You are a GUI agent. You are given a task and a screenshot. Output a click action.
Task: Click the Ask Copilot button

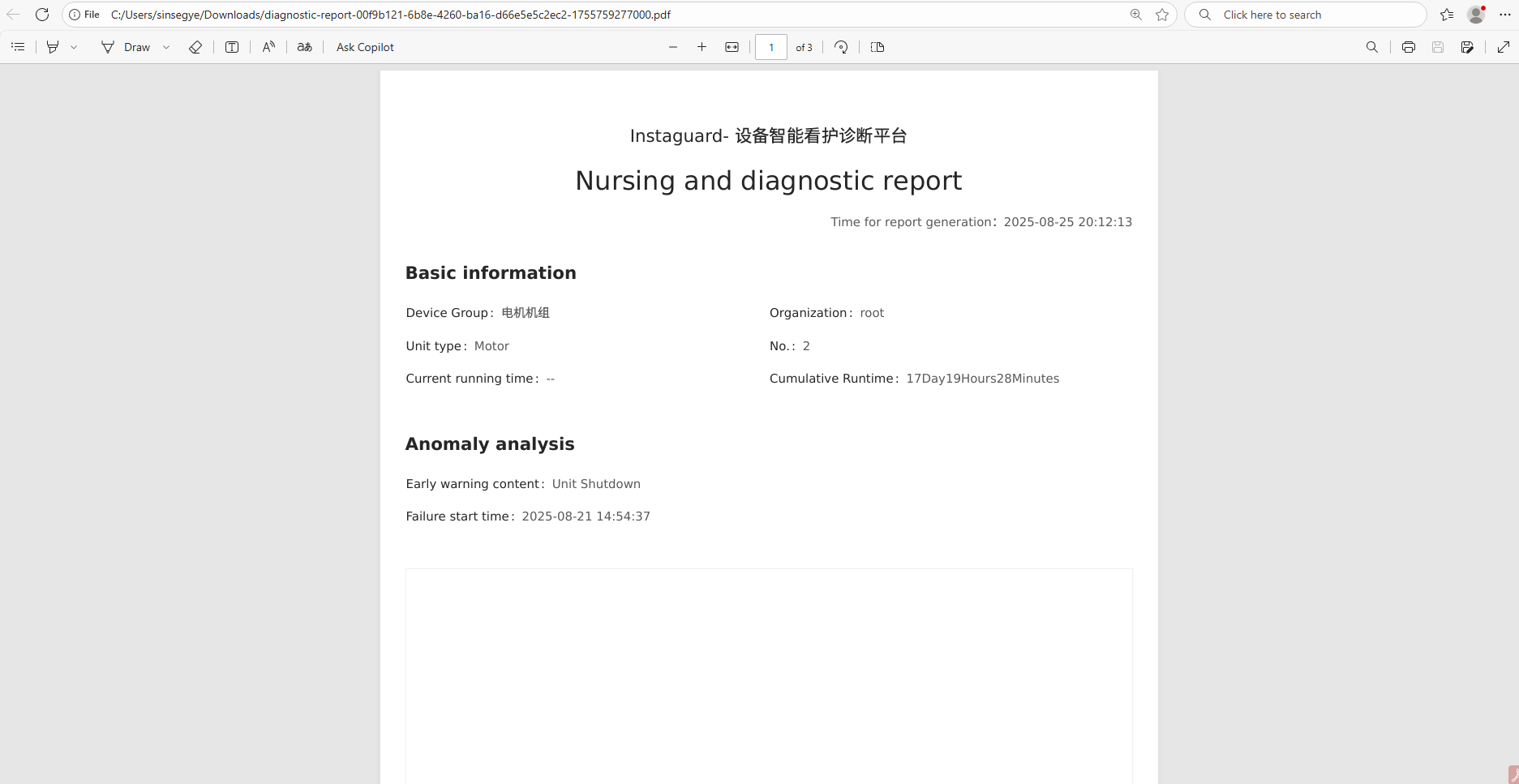click(365, 47)
